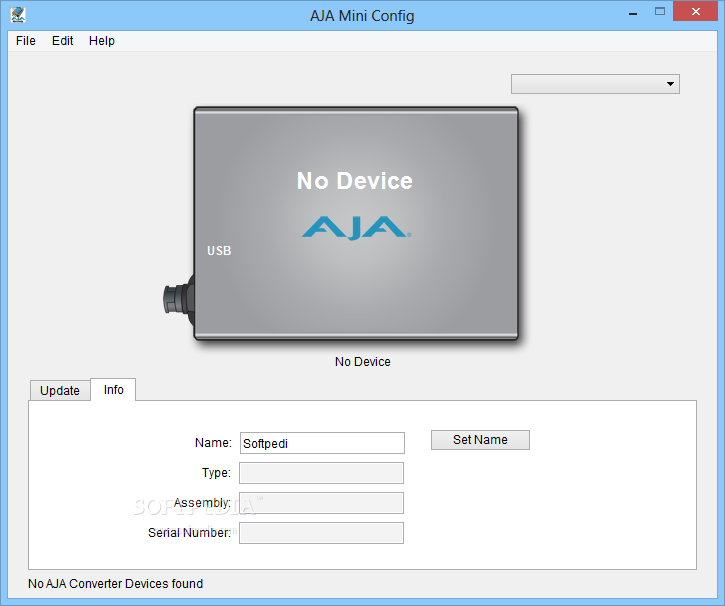Click the disabled Type field
The width and height of the screenshot is (725, 606).
pyautogui.click(x=321, y=473)
